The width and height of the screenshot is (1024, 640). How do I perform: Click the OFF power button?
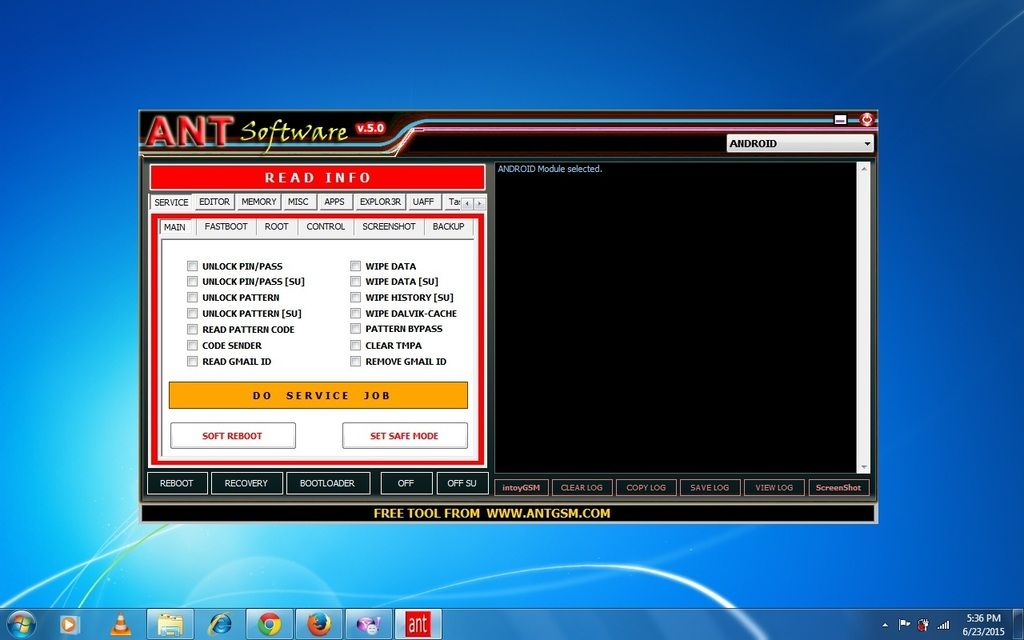click(406, 483)
